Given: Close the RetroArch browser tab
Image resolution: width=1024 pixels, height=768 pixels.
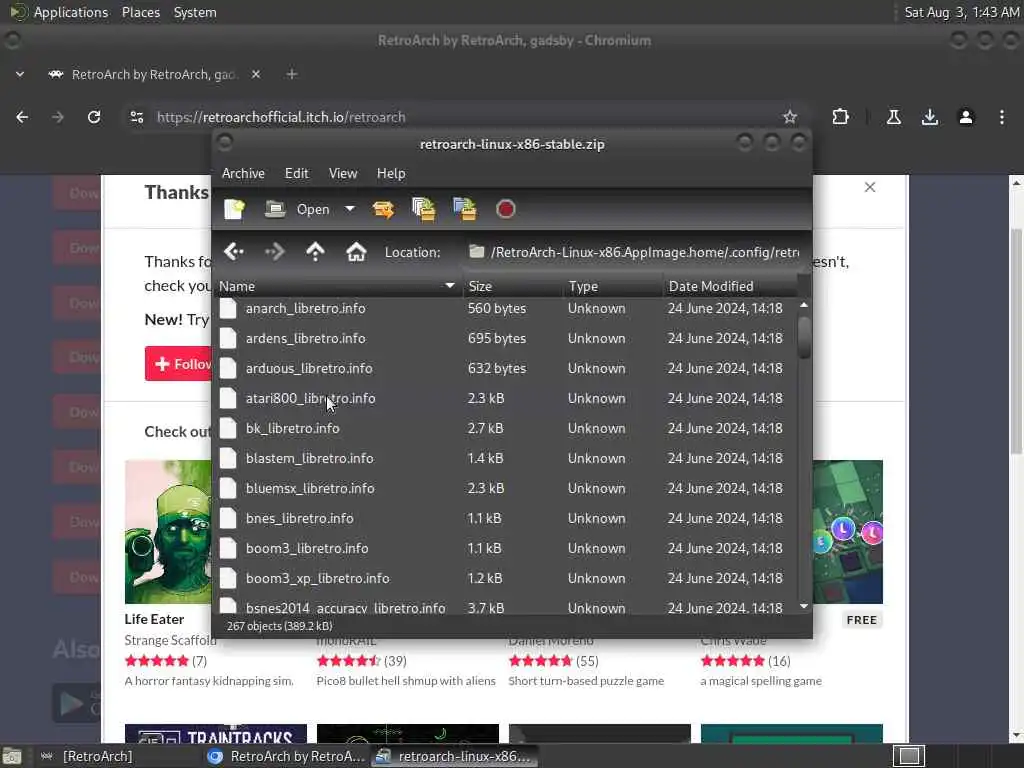Looking at the screenshot, I should coord(256,74).
